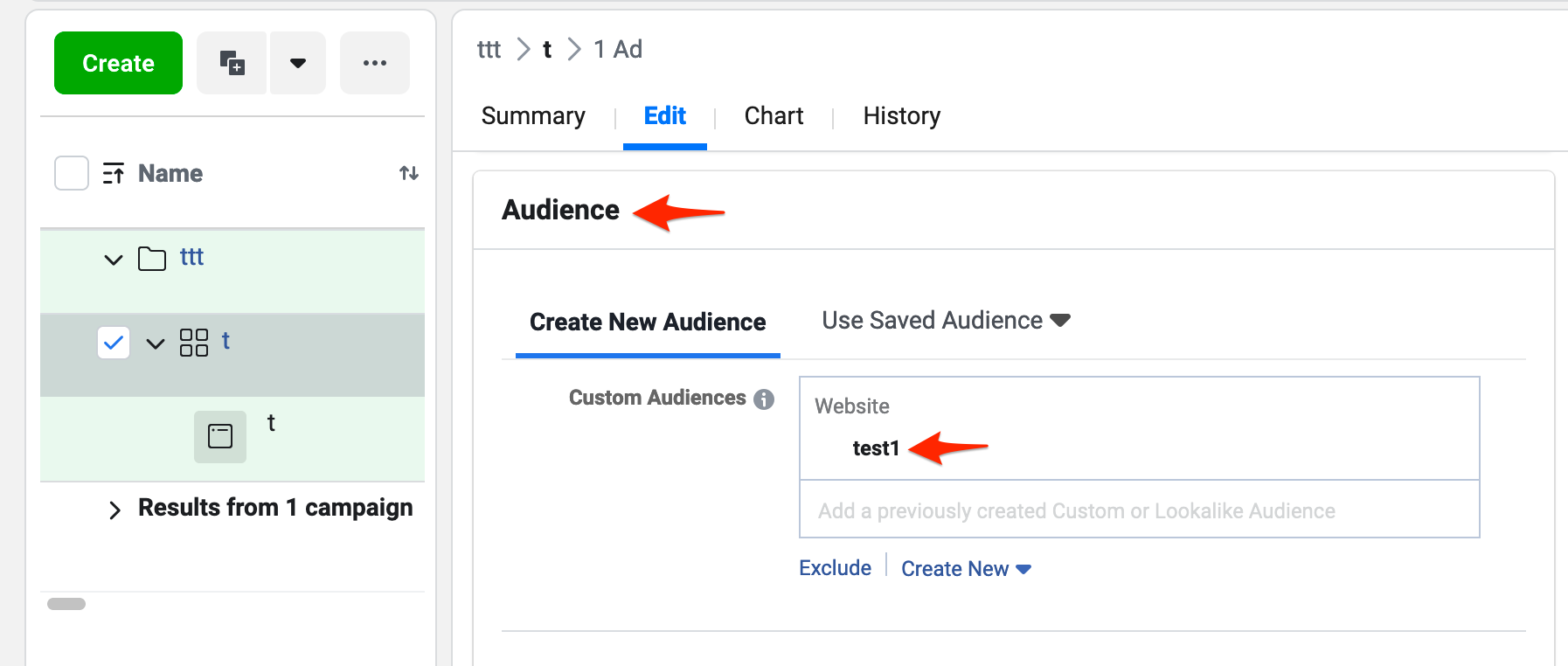
Task: Click the Website audience label
Action: 852,406
